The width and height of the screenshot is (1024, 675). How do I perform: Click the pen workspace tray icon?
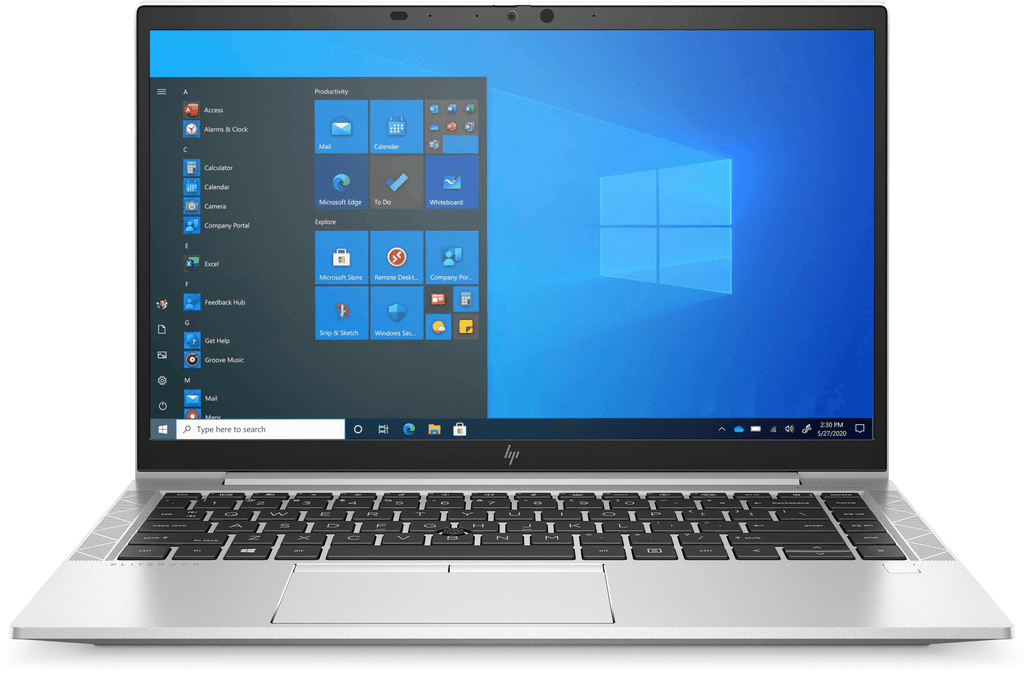pyautogui.click(x=807, y=430)
